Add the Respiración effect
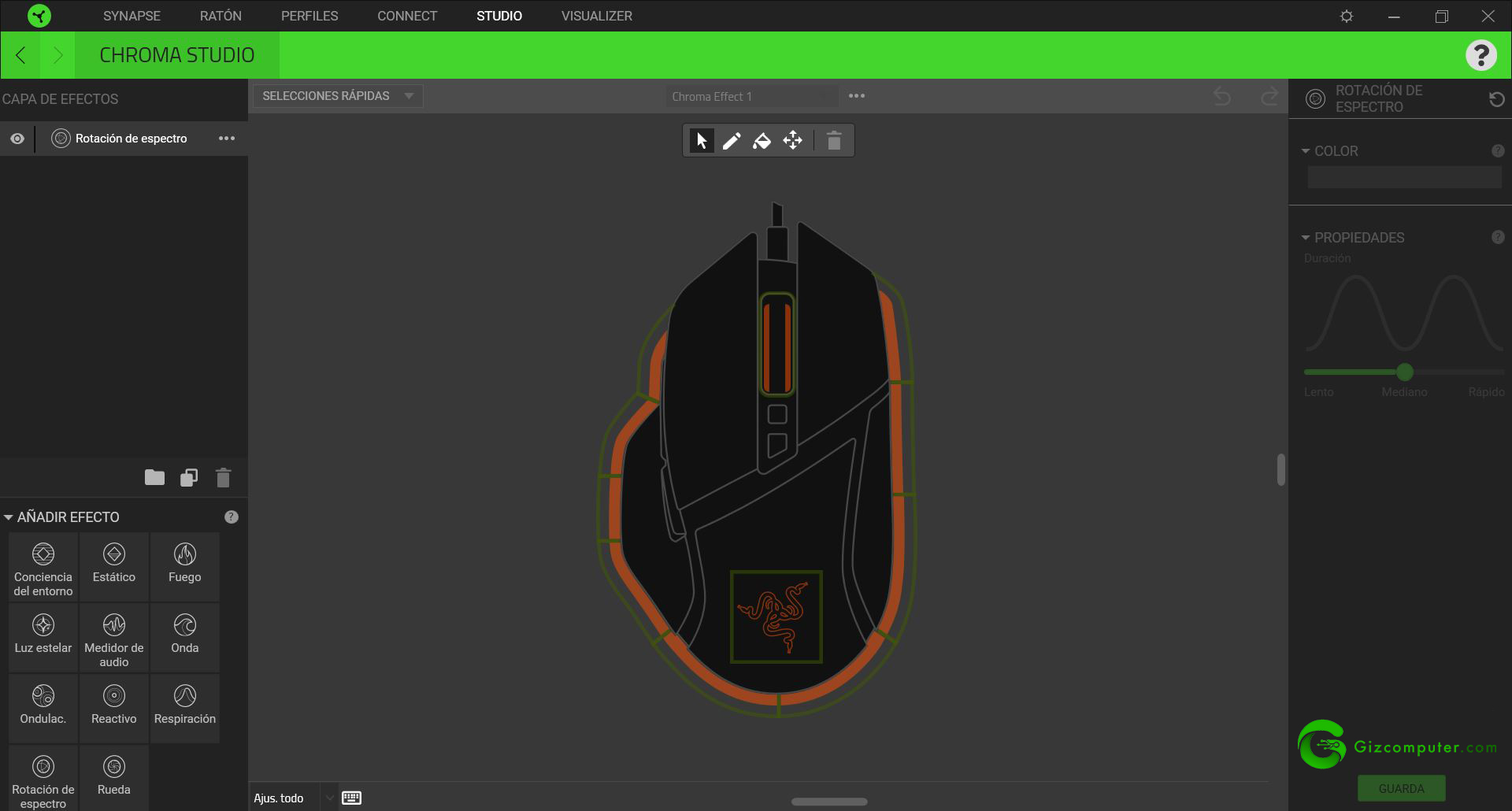This screenshot has height=811, width=1512. (185, 709)
